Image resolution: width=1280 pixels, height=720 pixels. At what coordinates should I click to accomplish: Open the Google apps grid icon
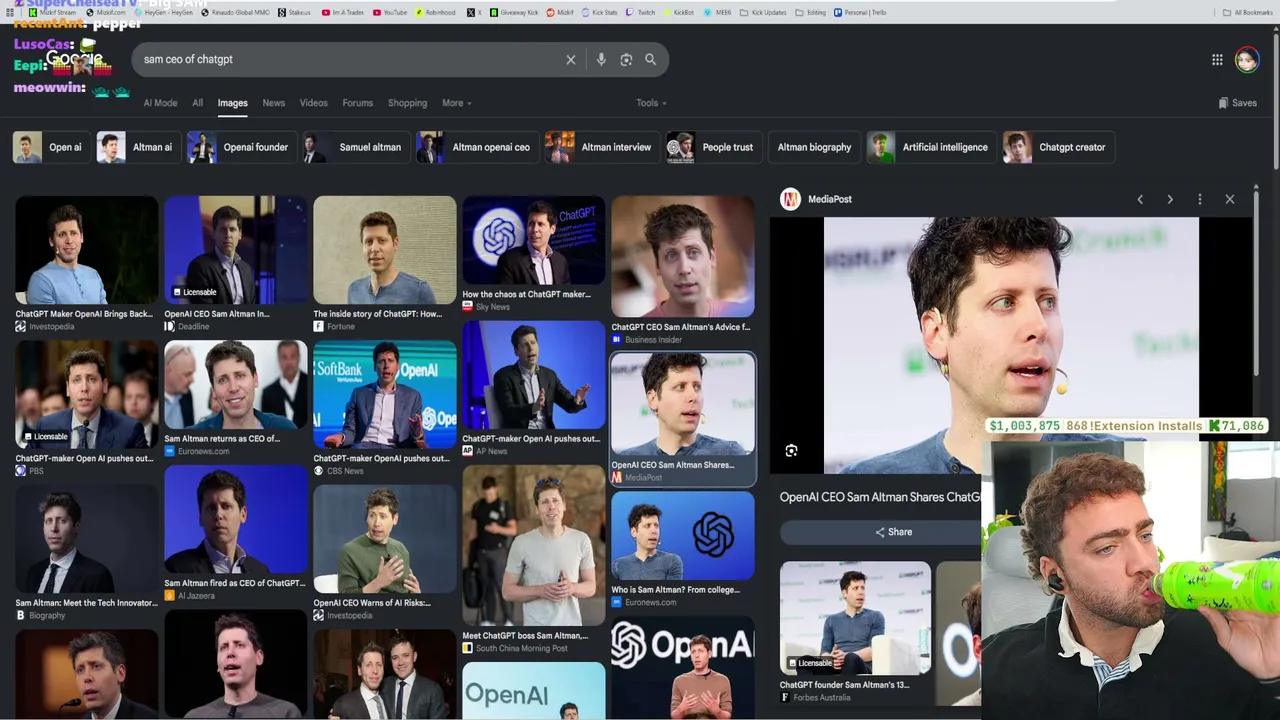(x=1217, y=60)
